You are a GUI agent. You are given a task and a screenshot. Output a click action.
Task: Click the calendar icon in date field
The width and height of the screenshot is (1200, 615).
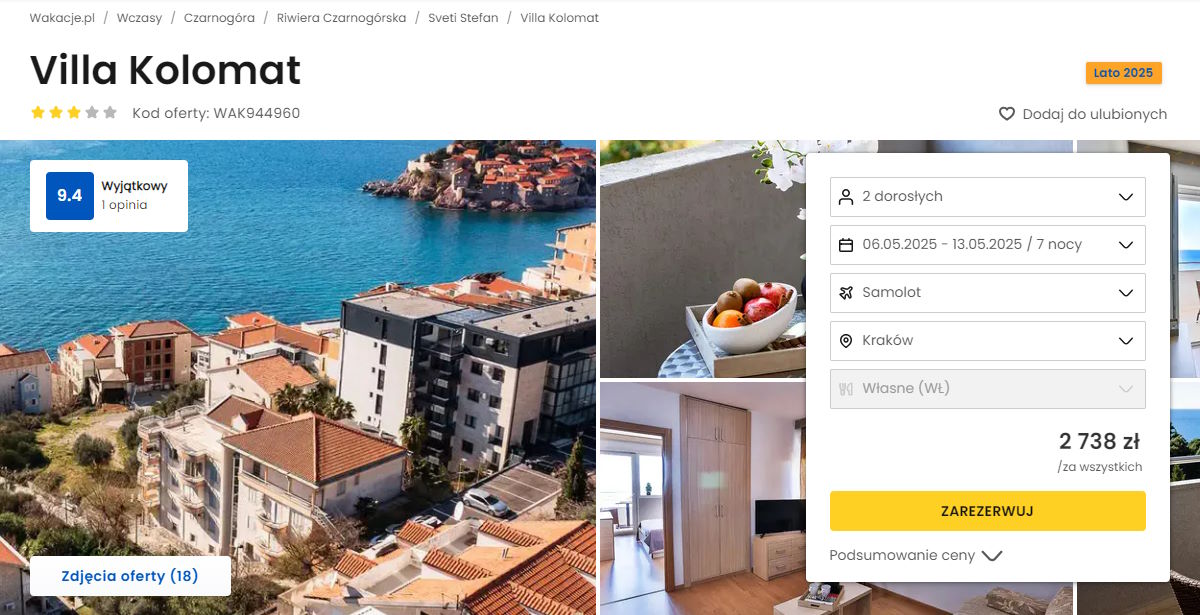[846, 245]
